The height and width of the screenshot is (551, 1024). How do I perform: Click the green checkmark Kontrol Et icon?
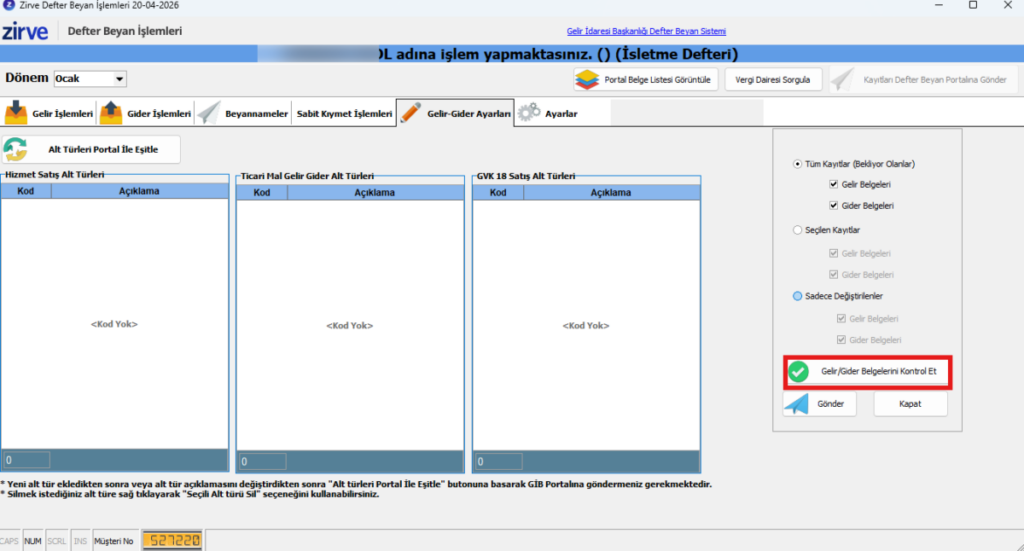pos(798,371)
